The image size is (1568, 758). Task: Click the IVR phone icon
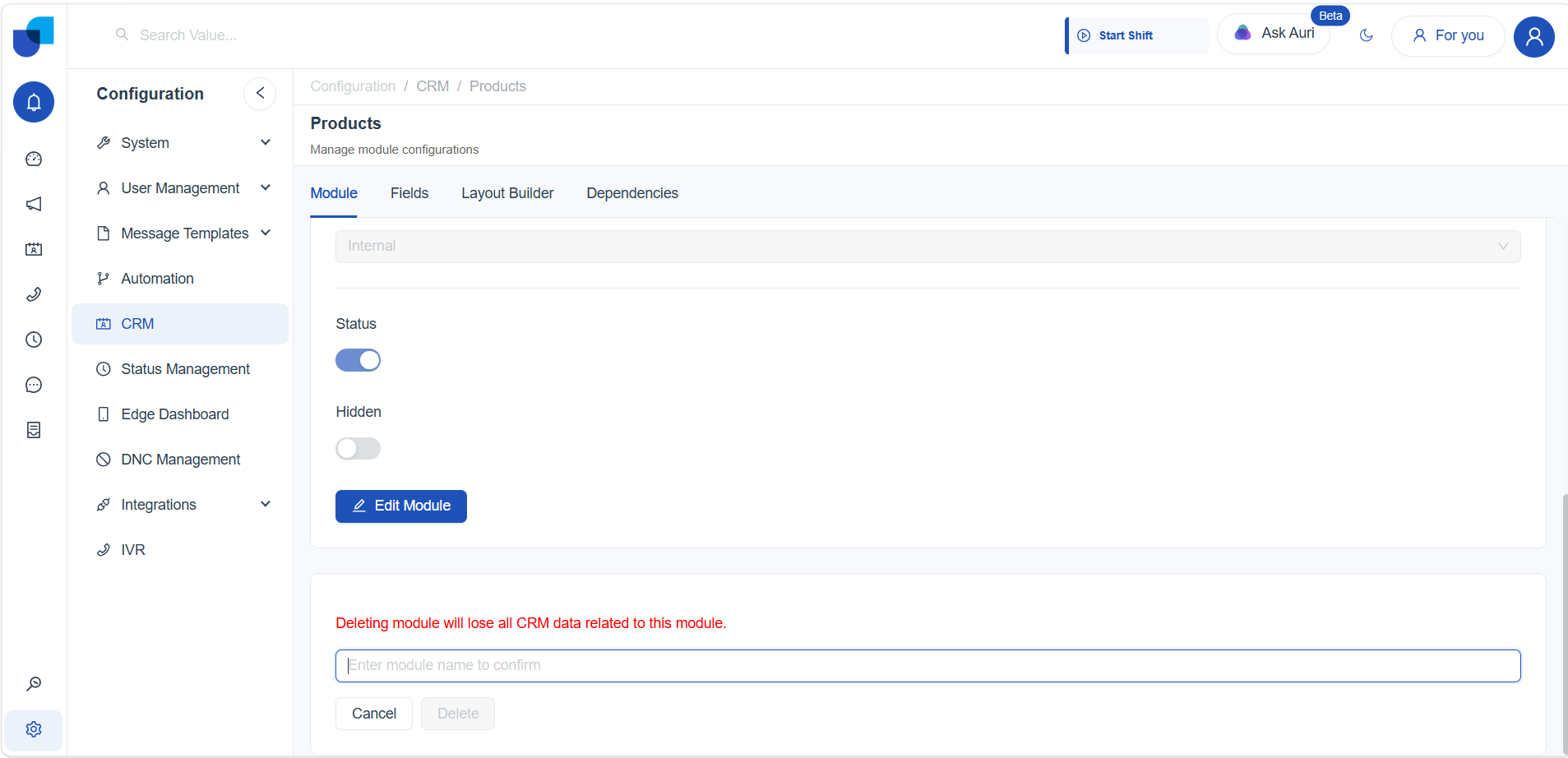(104, 550)
